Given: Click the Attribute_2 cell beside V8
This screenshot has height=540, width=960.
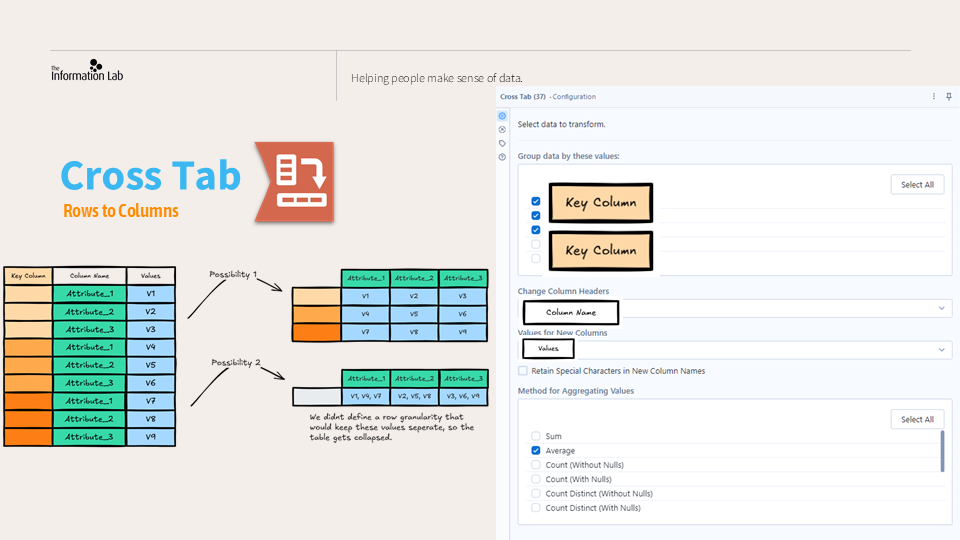Looking at the screenshot, I should (89, 419).
